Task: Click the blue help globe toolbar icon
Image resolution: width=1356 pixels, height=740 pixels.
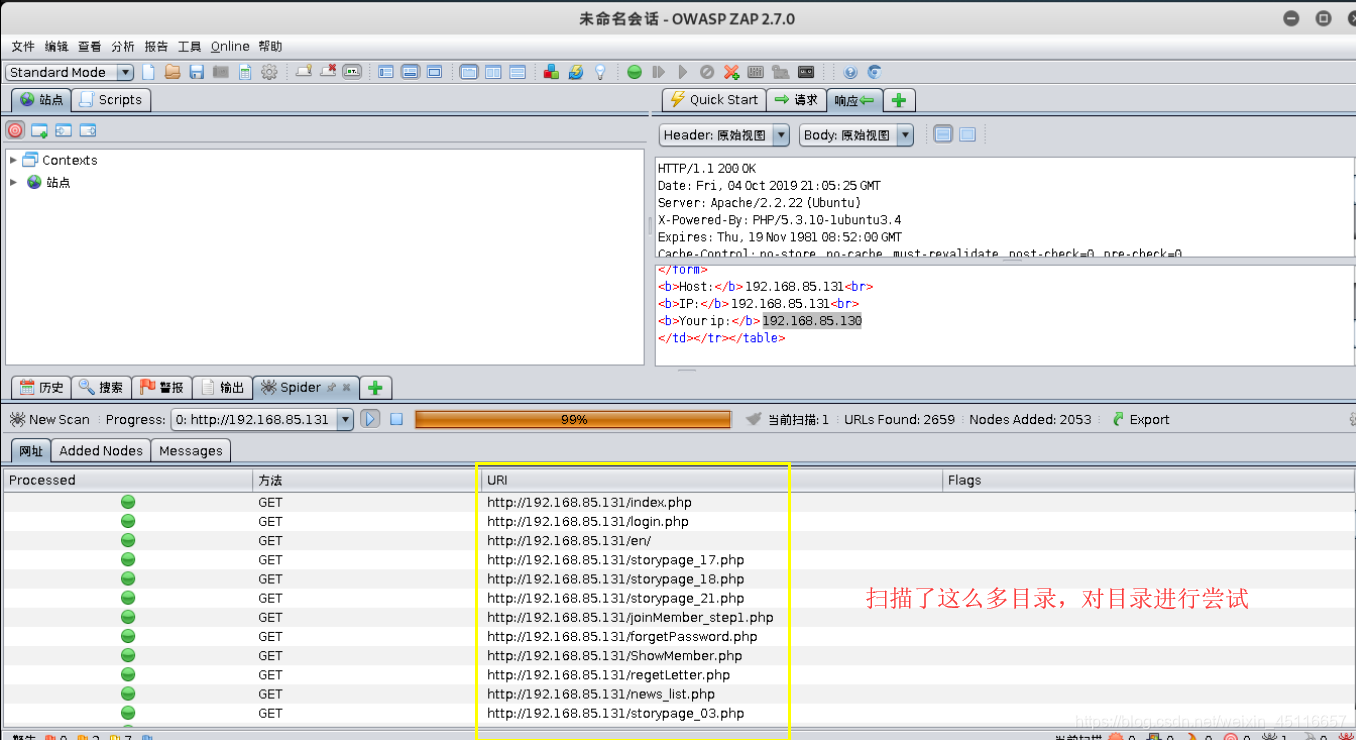Action: point(851,72)
